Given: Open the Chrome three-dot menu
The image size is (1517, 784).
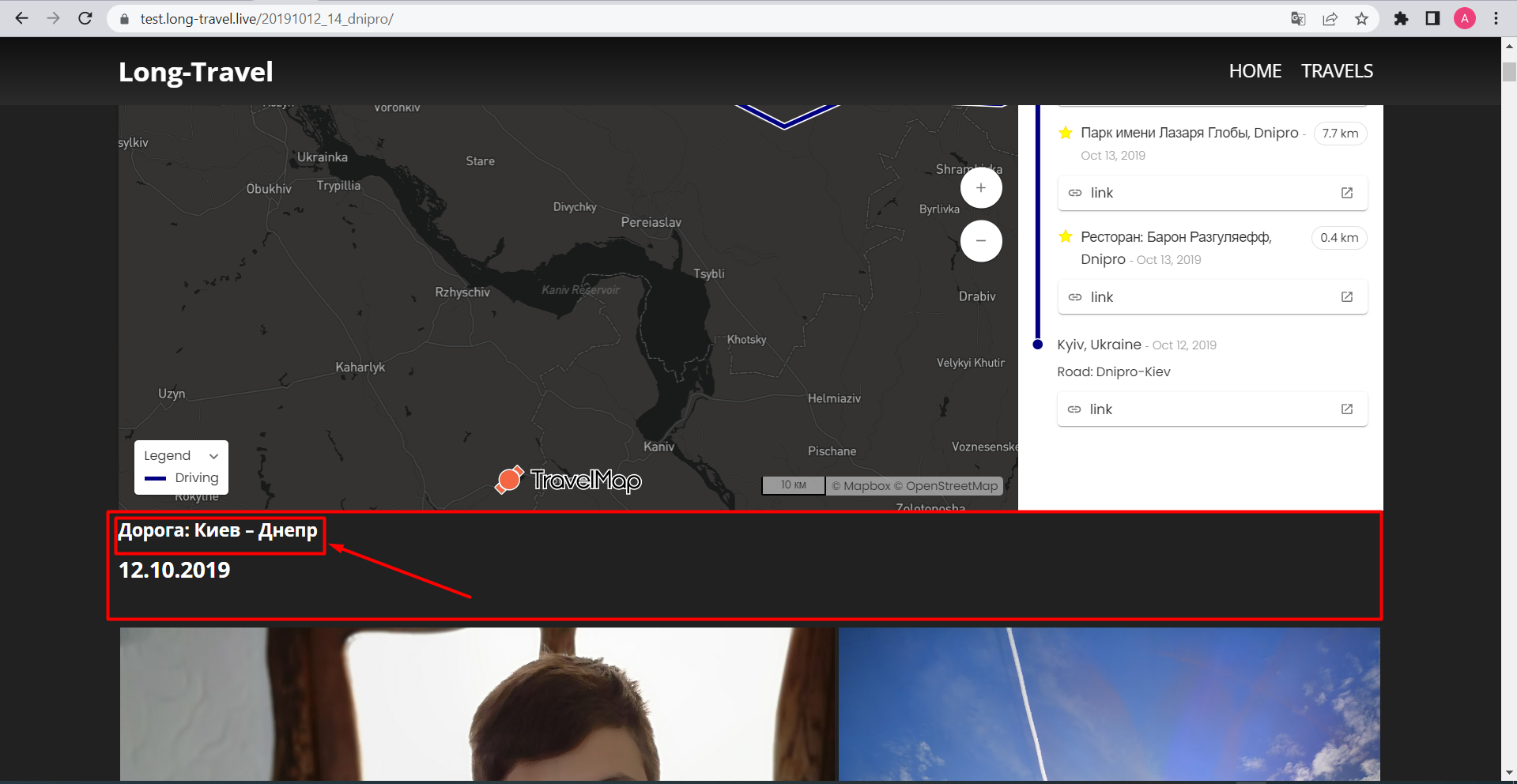Looking at the screenshot, I should tap(1496, 19).
